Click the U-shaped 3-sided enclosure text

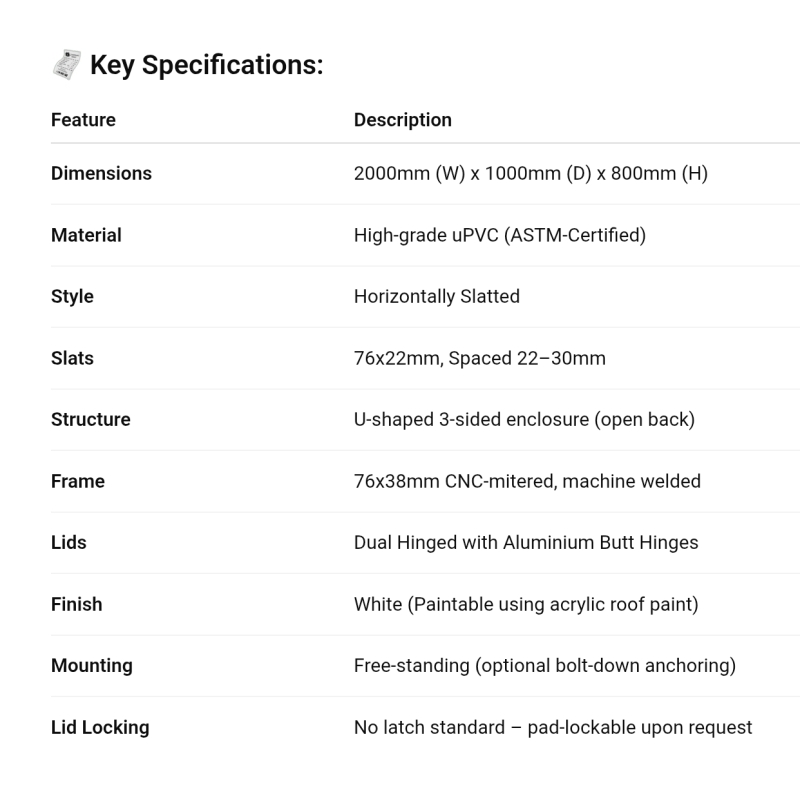tap(523, 419)
